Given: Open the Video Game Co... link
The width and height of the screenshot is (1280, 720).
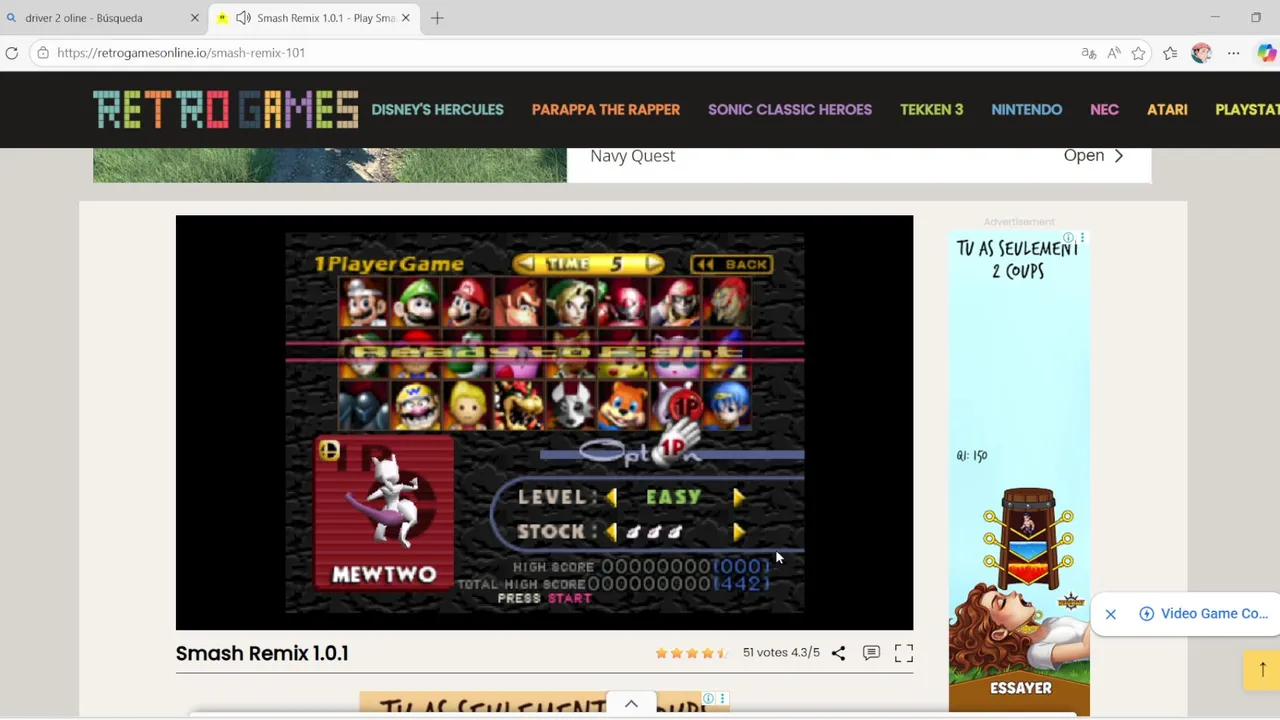Looking at the screenshot, I should pos(1203,614).
